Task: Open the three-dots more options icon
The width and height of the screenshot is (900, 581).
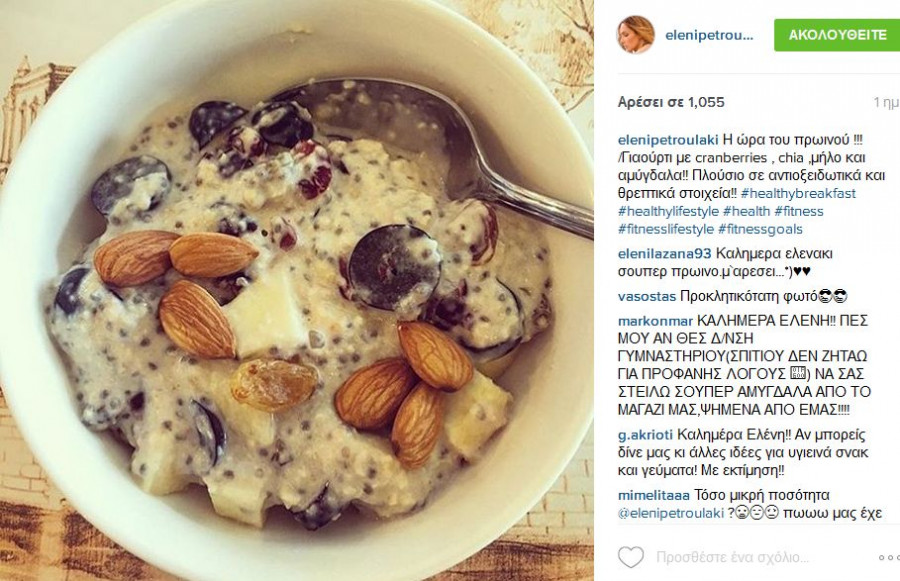Action: click(x=889, y=557)
